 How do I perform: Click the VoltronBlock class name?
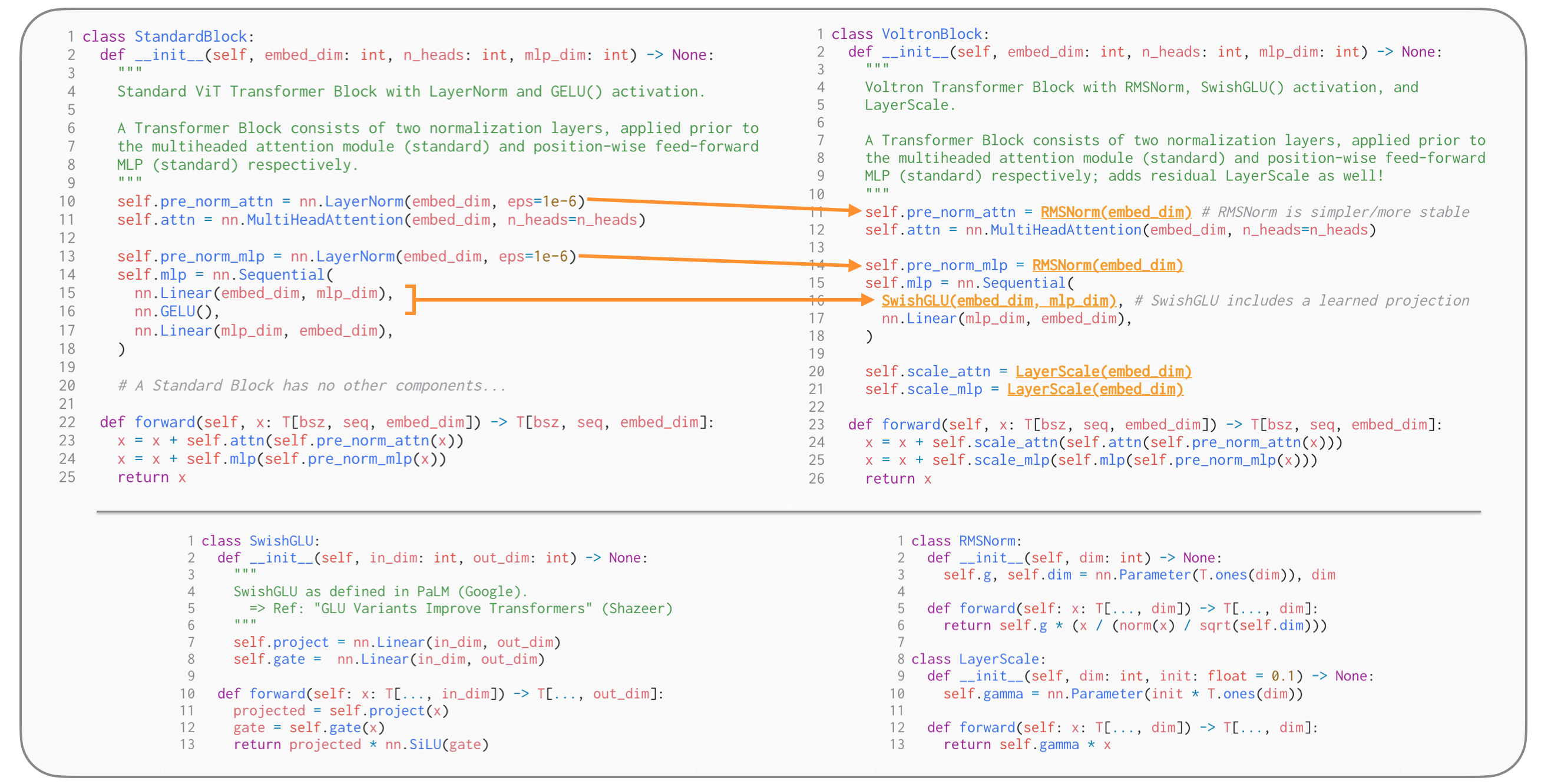point(931,35)
